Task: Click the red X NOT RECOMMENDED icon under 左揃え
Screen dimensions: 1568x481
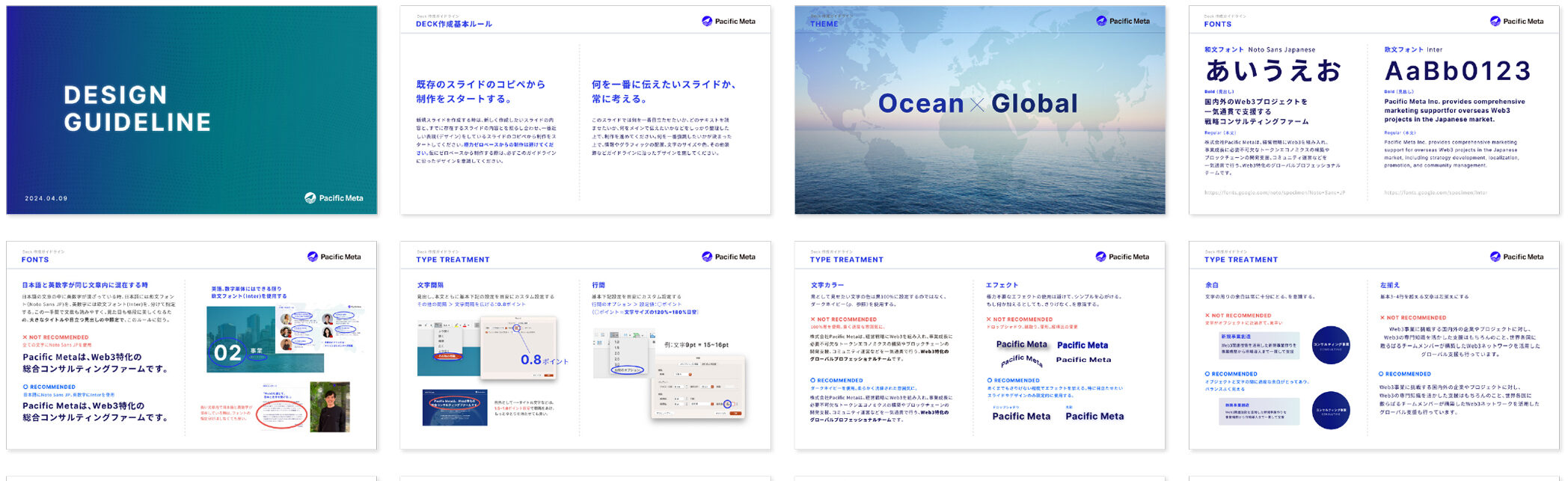Action: [1382, 318]
